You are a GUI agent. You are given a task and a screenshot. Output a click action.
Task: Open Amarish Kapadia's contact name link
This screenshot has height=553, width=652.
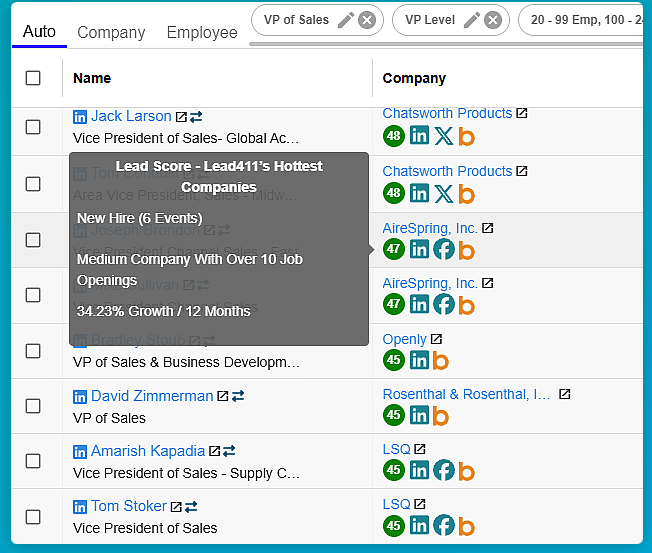pos(148,451)
